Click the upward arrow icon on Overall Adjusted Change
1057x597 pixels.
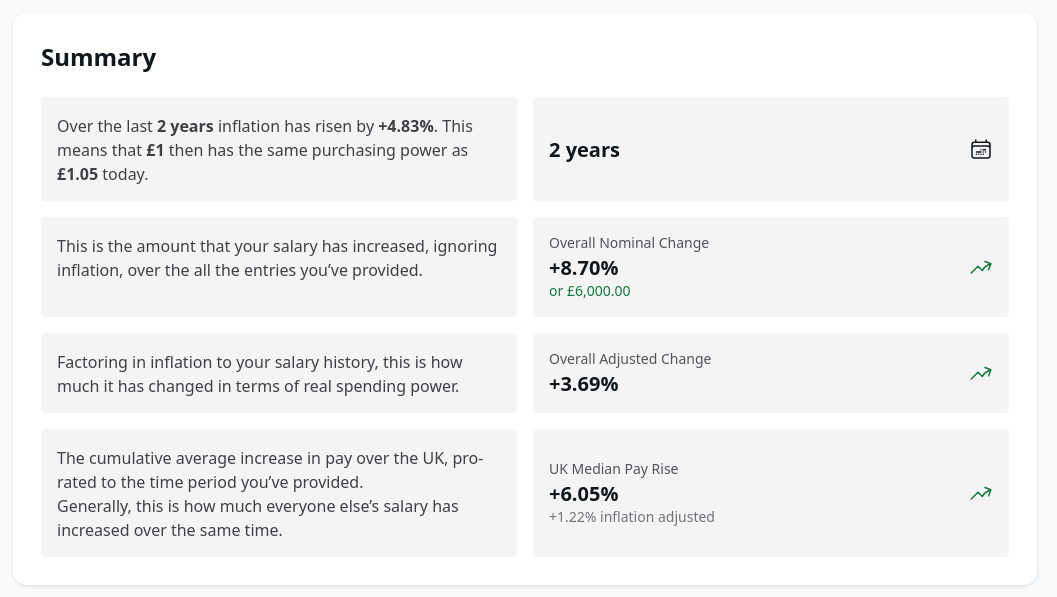[981, 373]
